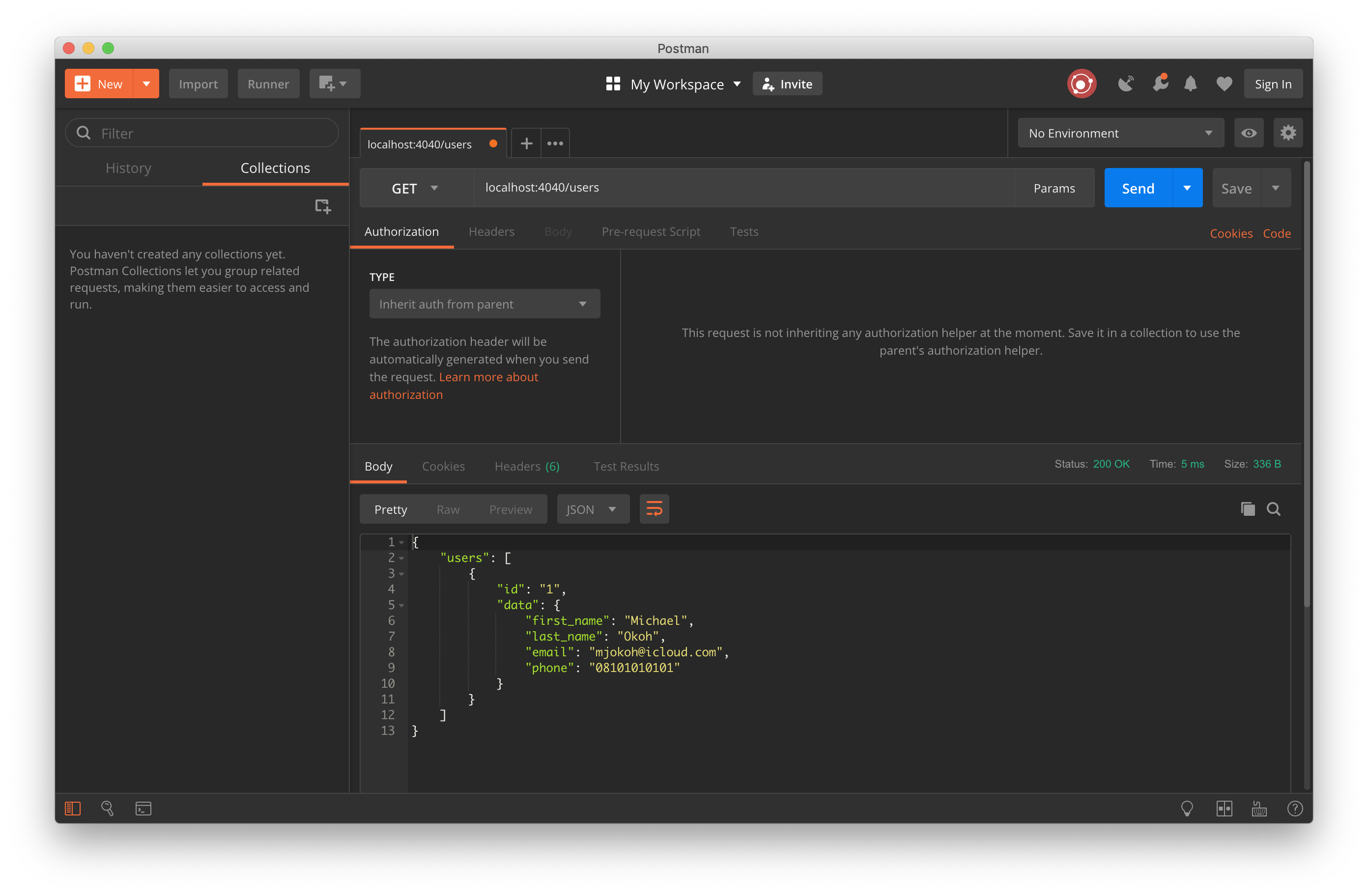1368x896 pixels.
Task: Click the Send button to execute request
Action: (x=1138, y=188)
